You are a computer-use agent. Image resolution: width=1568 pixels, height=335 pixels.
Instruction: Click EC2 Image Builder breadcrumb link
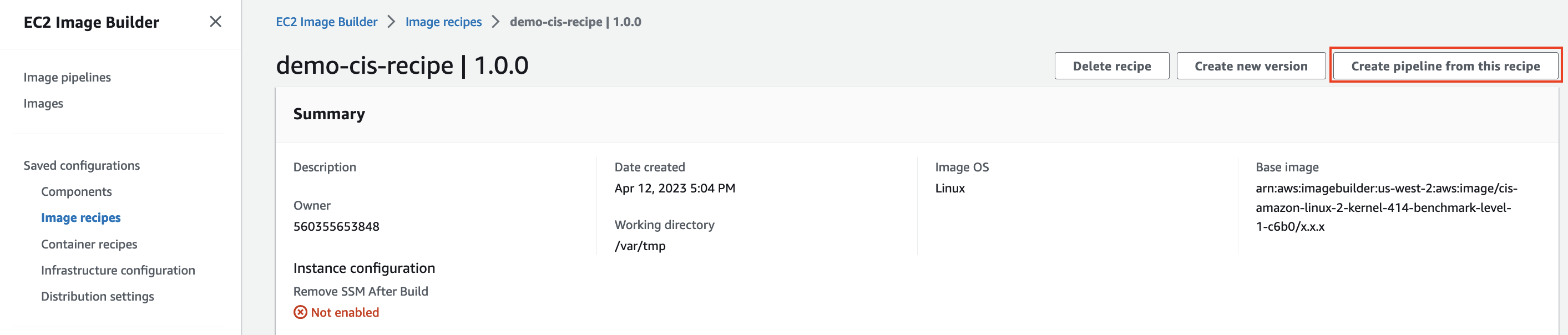(326, 22)
